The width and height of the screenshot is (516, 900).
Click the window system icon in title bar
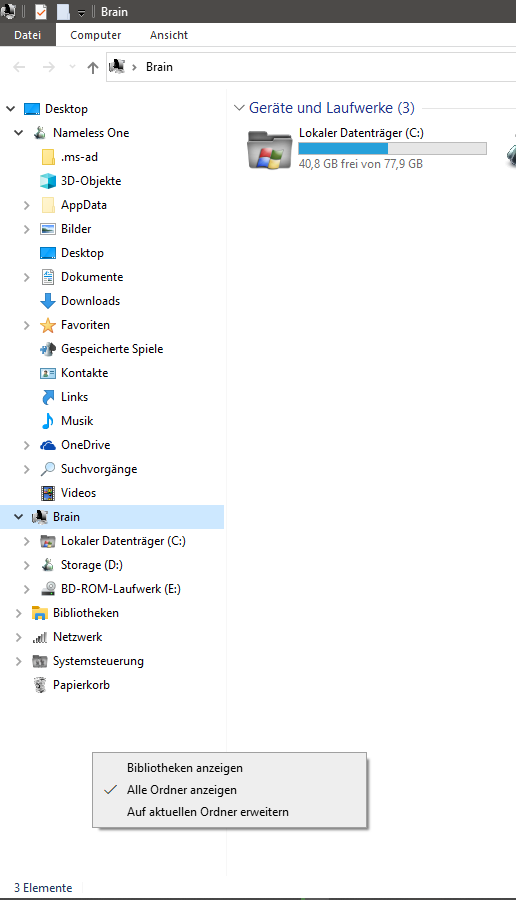tap(9, 11)
